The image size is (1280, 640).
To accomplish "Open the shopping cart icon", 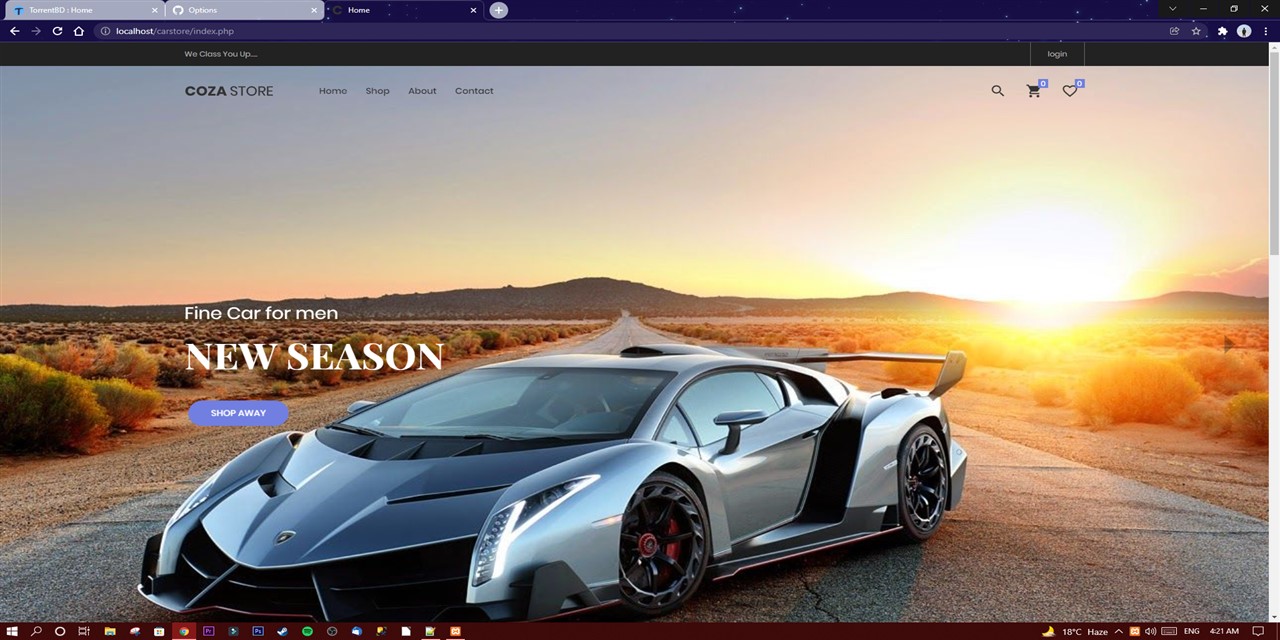I will coord(1033,91).
